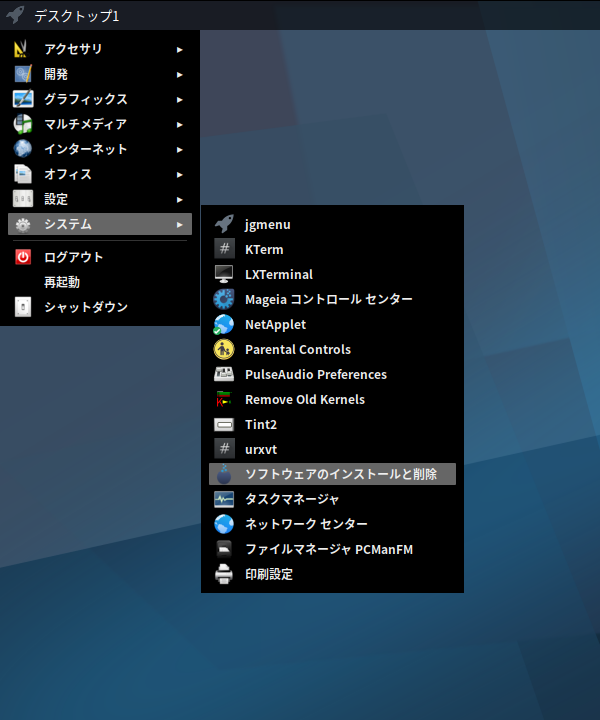This screenshot has height=720, width=600.
Task: Open the グラフィックス menu category
Action: pyautogui.click(x=100, y=99)
